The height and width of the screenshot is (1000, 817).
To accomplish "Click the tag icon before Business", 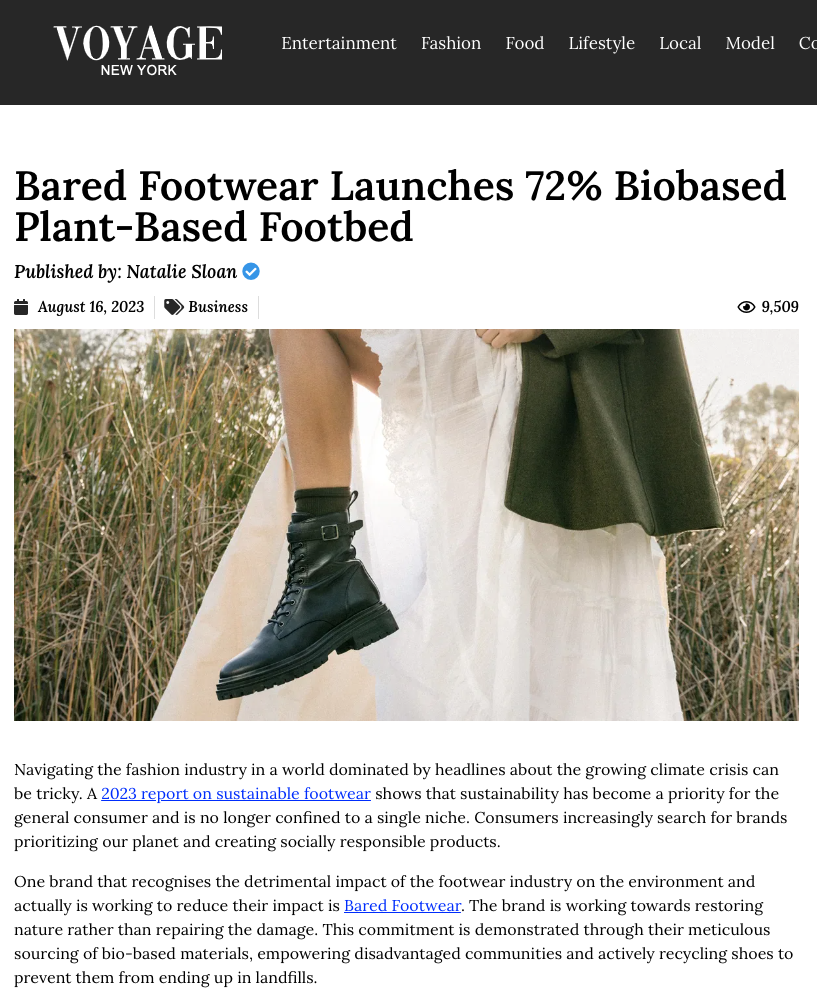I will 173,307.
